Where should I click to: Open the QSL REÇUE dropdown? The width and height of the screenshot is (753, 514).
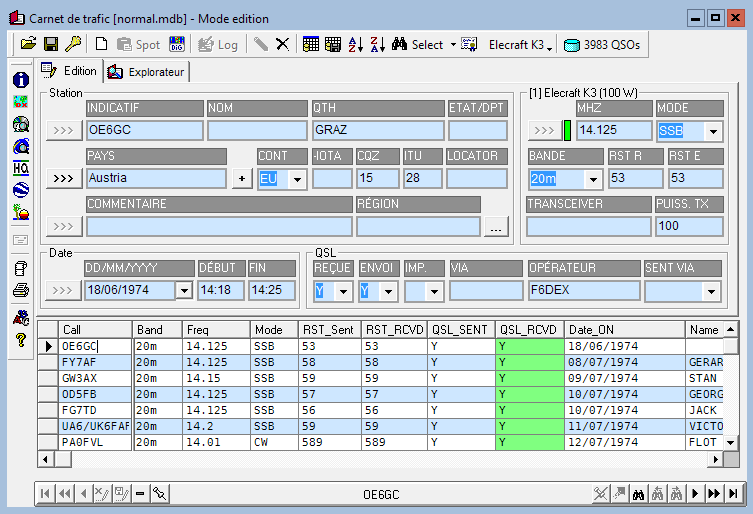(x=343, y=291)
